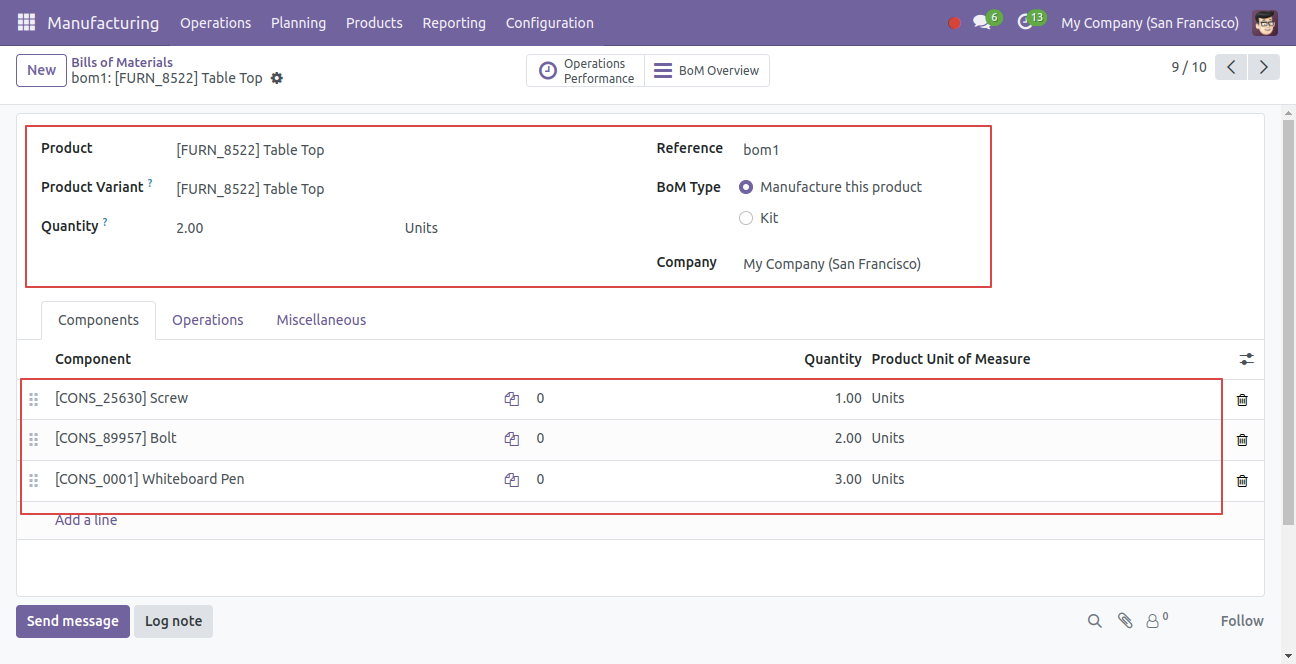Click the red recording indicator dot
The width and height of the screenshot is (1296, 664).
(x=954, y=23)
